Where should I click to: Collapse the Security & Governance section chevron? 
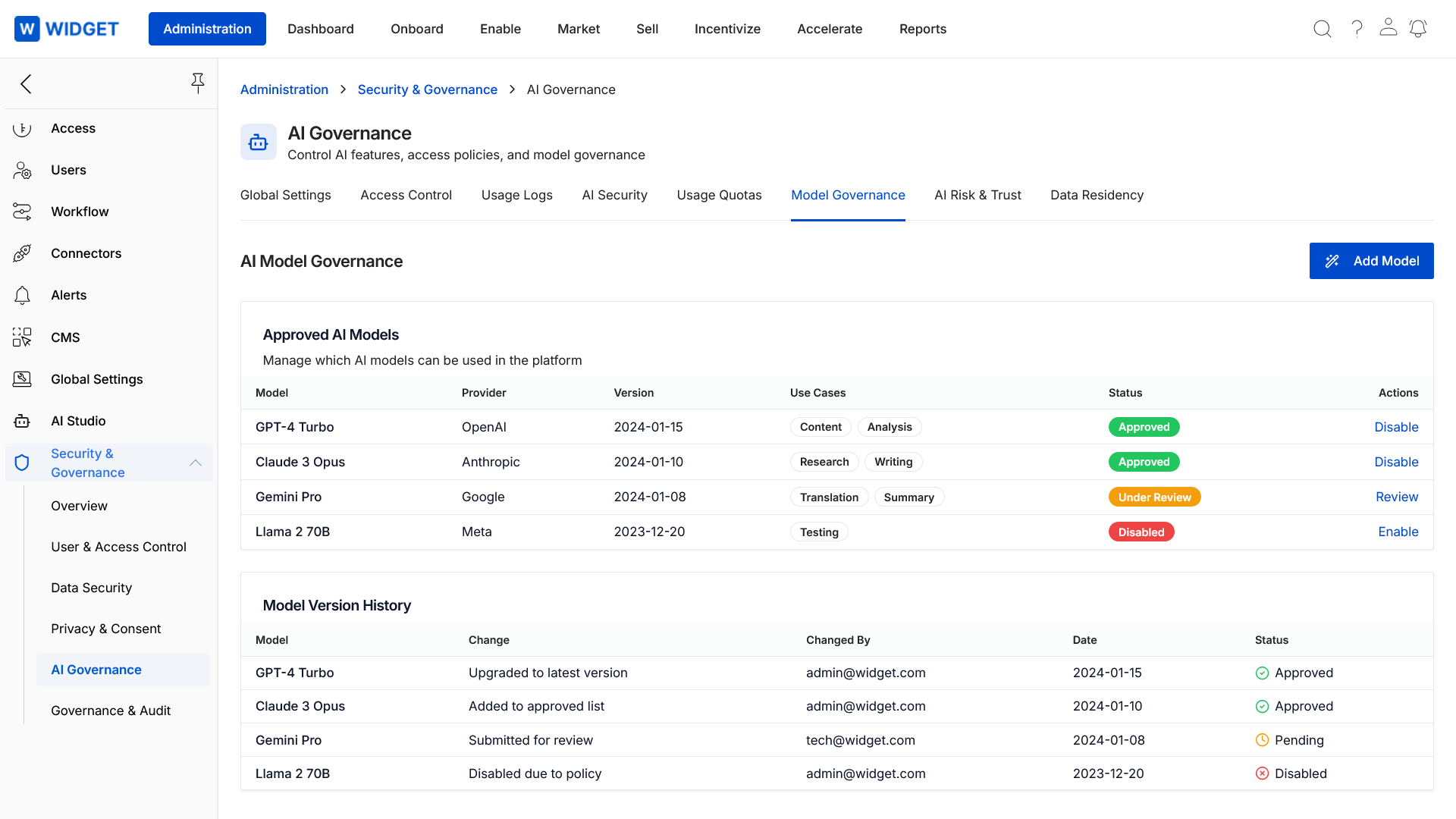[x=196, y=463]
